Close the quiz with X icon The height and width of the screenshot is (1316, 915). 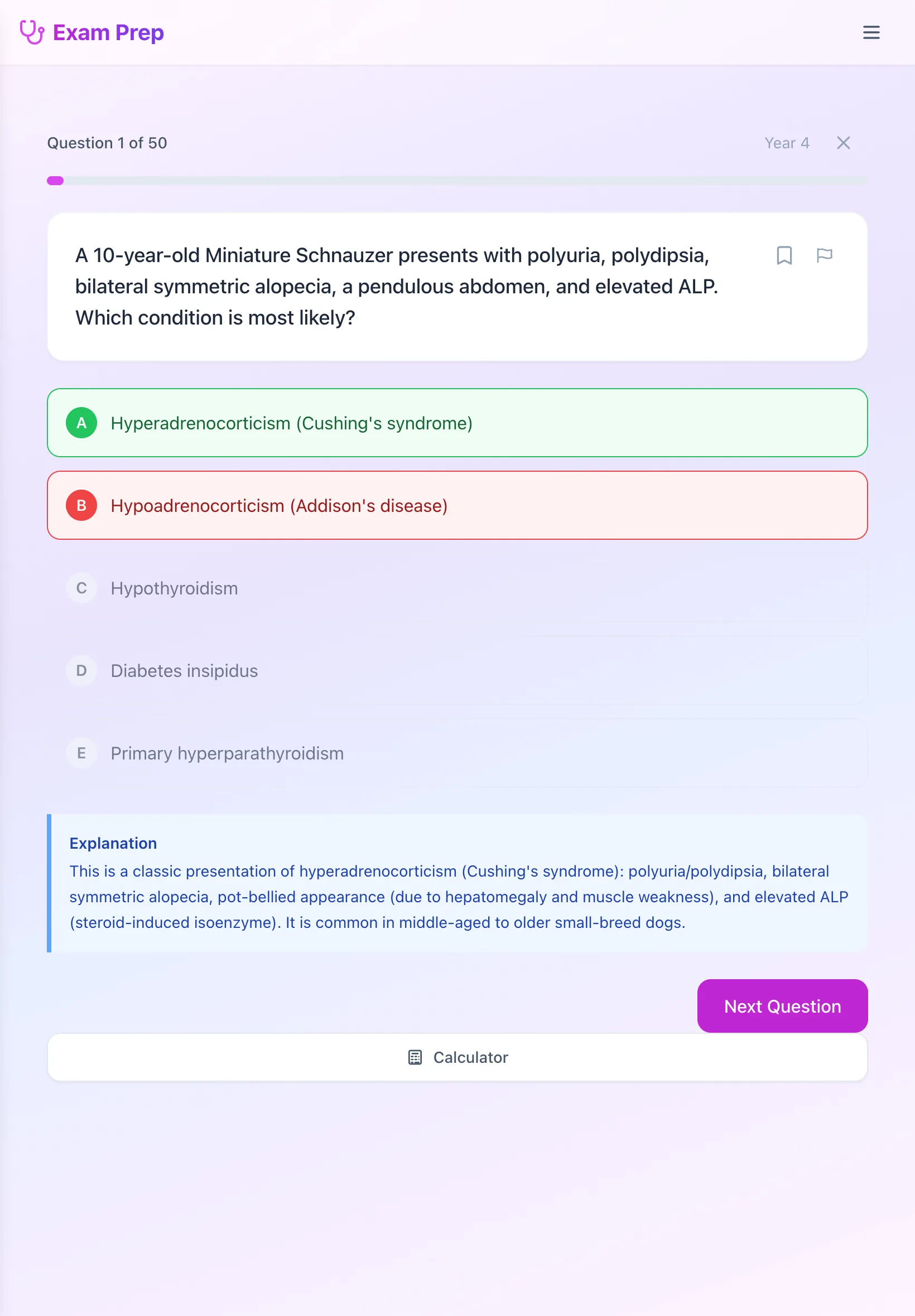pyautogui.click(x=843, y=143)
